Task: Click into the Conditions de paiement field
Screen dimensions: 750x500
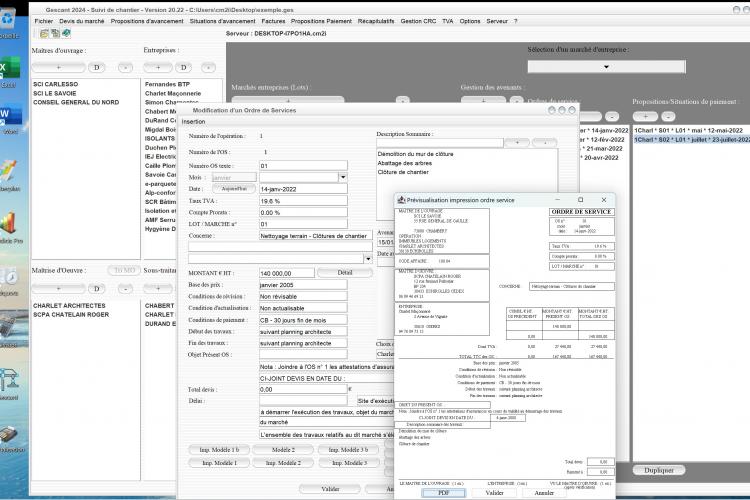Action: [303, 320]
